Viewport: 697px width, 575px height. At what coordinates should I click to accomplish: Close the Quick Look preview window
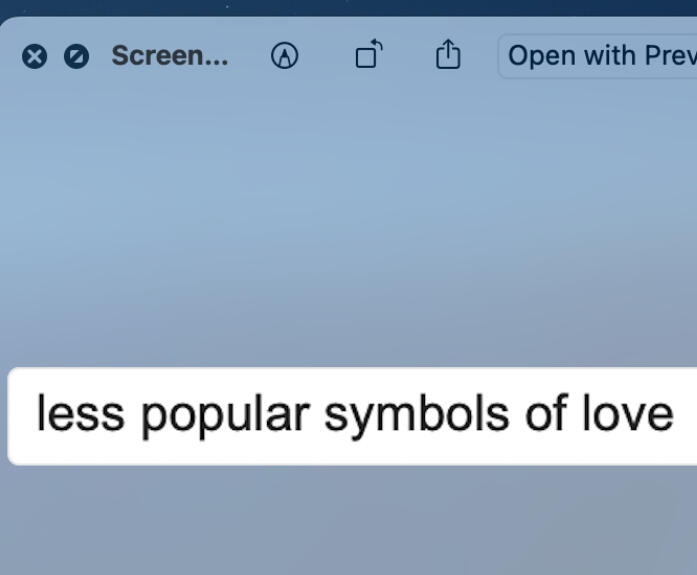34,56
